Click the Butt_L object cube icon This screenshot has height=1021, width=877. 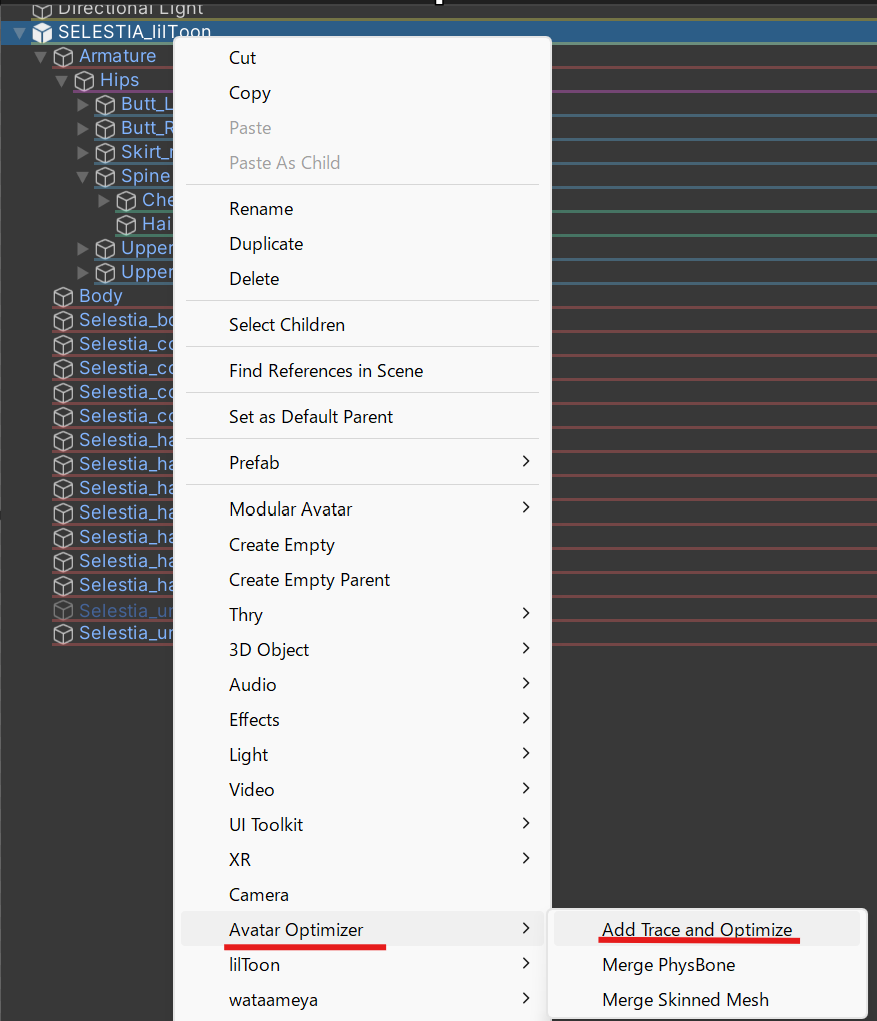pyautogui.click(x=105, y=105)
